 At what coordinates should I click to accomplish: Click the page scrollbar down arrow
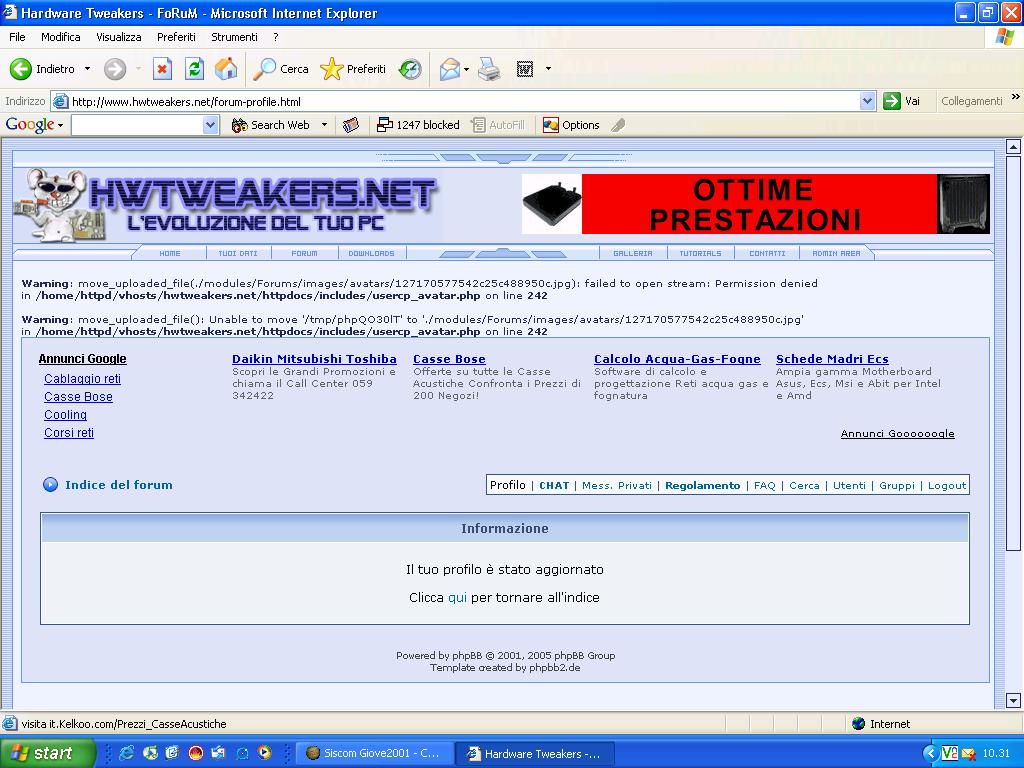1014,701
